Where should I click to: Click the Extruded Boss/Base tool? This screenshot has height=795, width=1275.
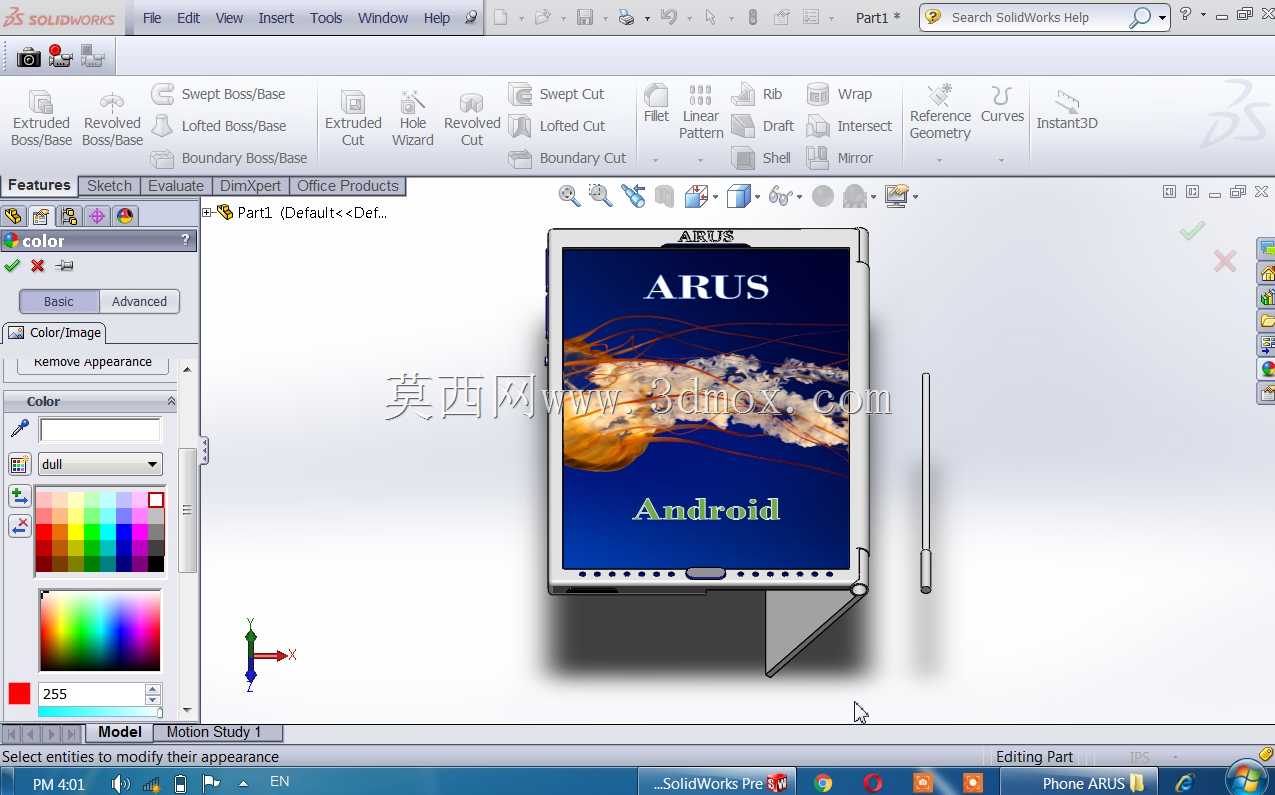[41, 118]
